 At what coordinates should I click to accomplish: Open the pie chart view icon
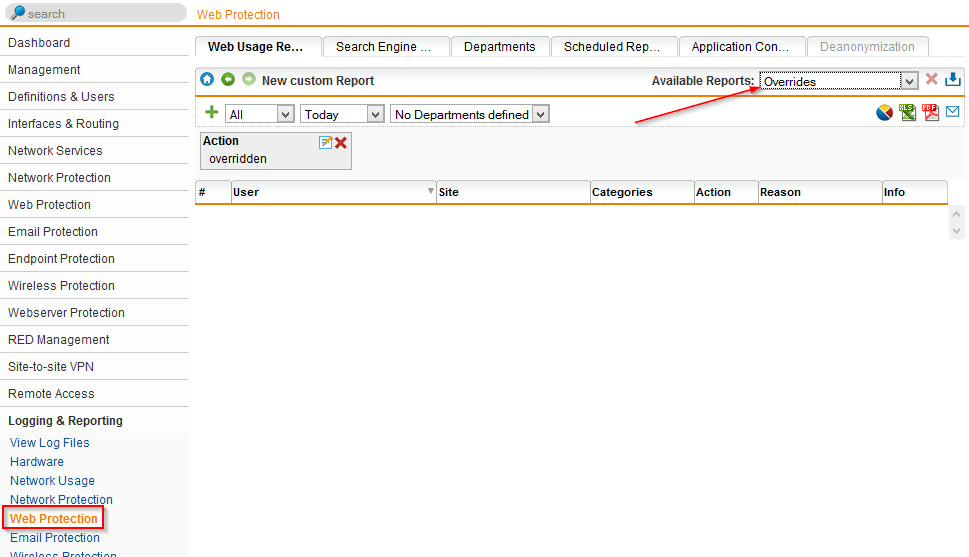[x=884, y=113]
